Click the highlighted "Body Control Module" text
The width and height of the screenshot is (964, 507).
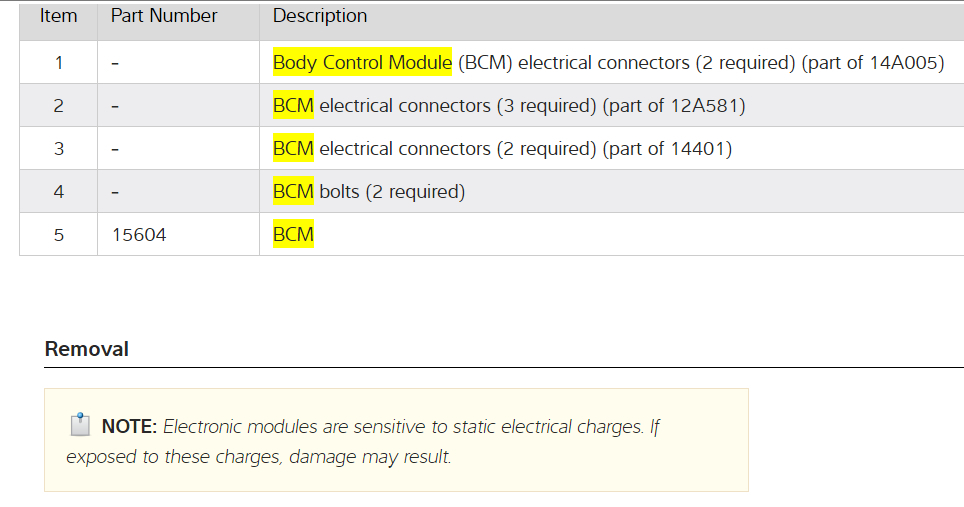click(362, 62)
